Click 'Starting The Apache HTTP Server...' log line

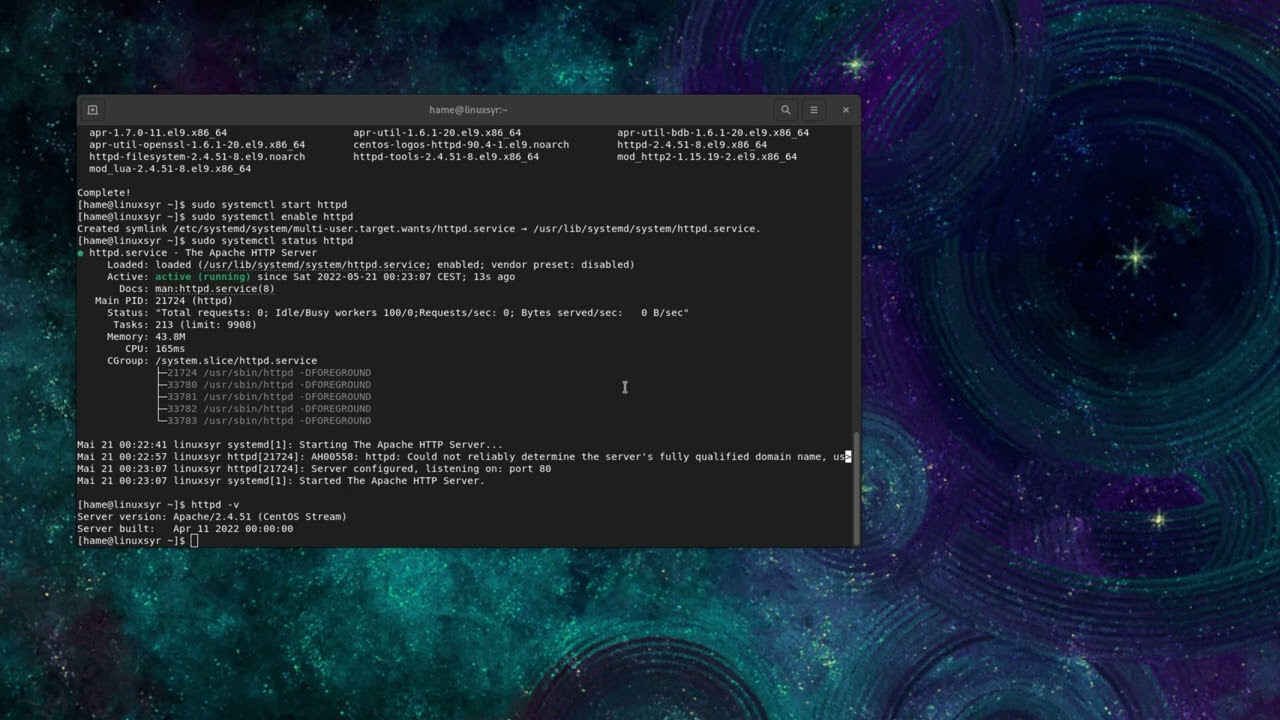[290, 445]
